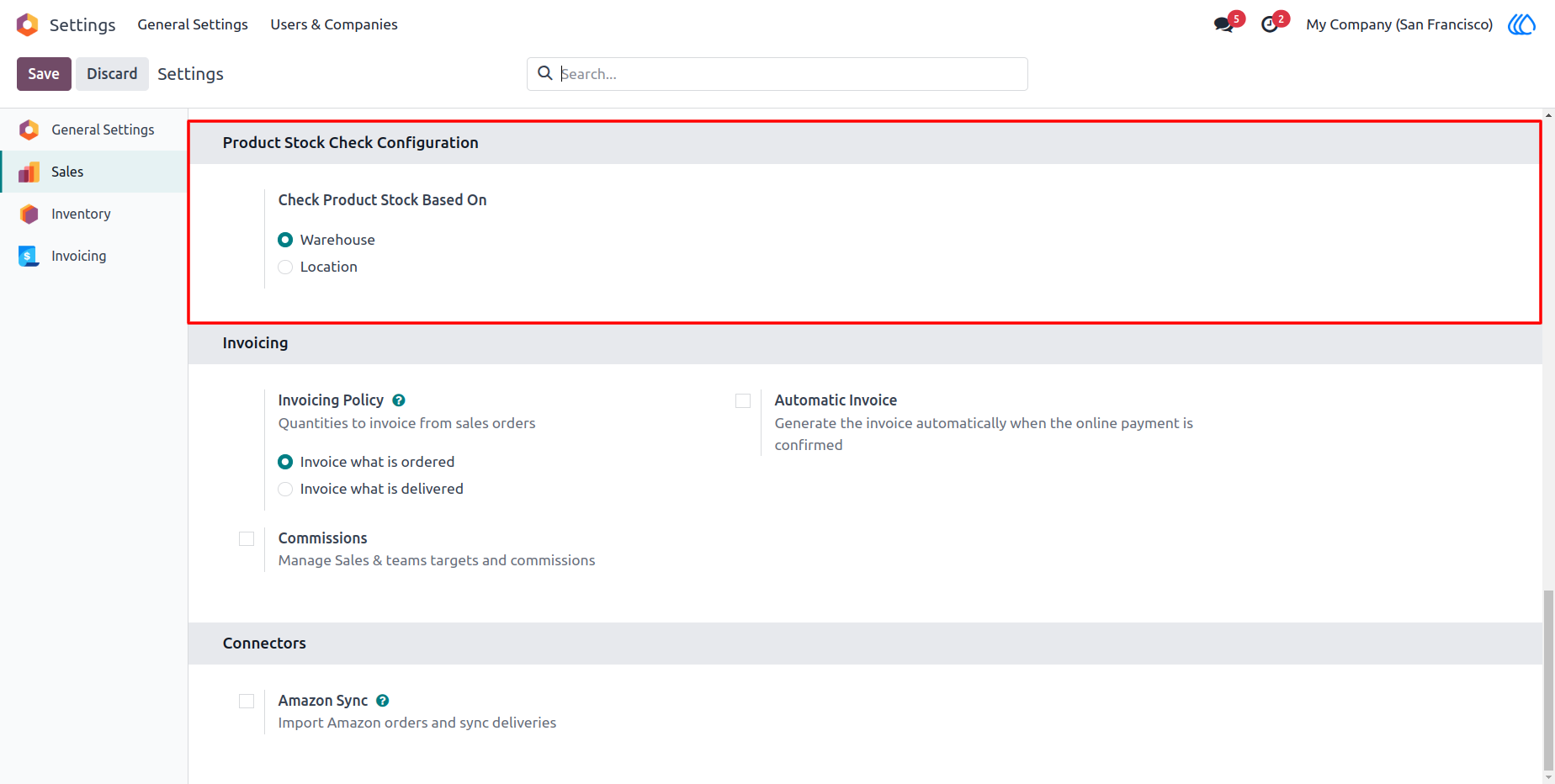
Task: Open the Odoo app launcher logo
Action: tap(27, 24)
